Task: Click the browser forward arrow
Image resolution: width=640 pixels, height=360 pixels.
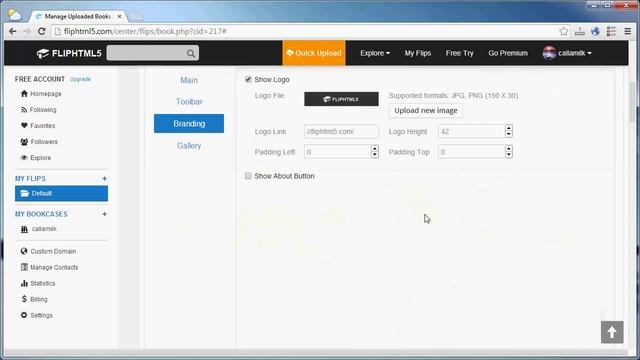Action: [27, 31]
